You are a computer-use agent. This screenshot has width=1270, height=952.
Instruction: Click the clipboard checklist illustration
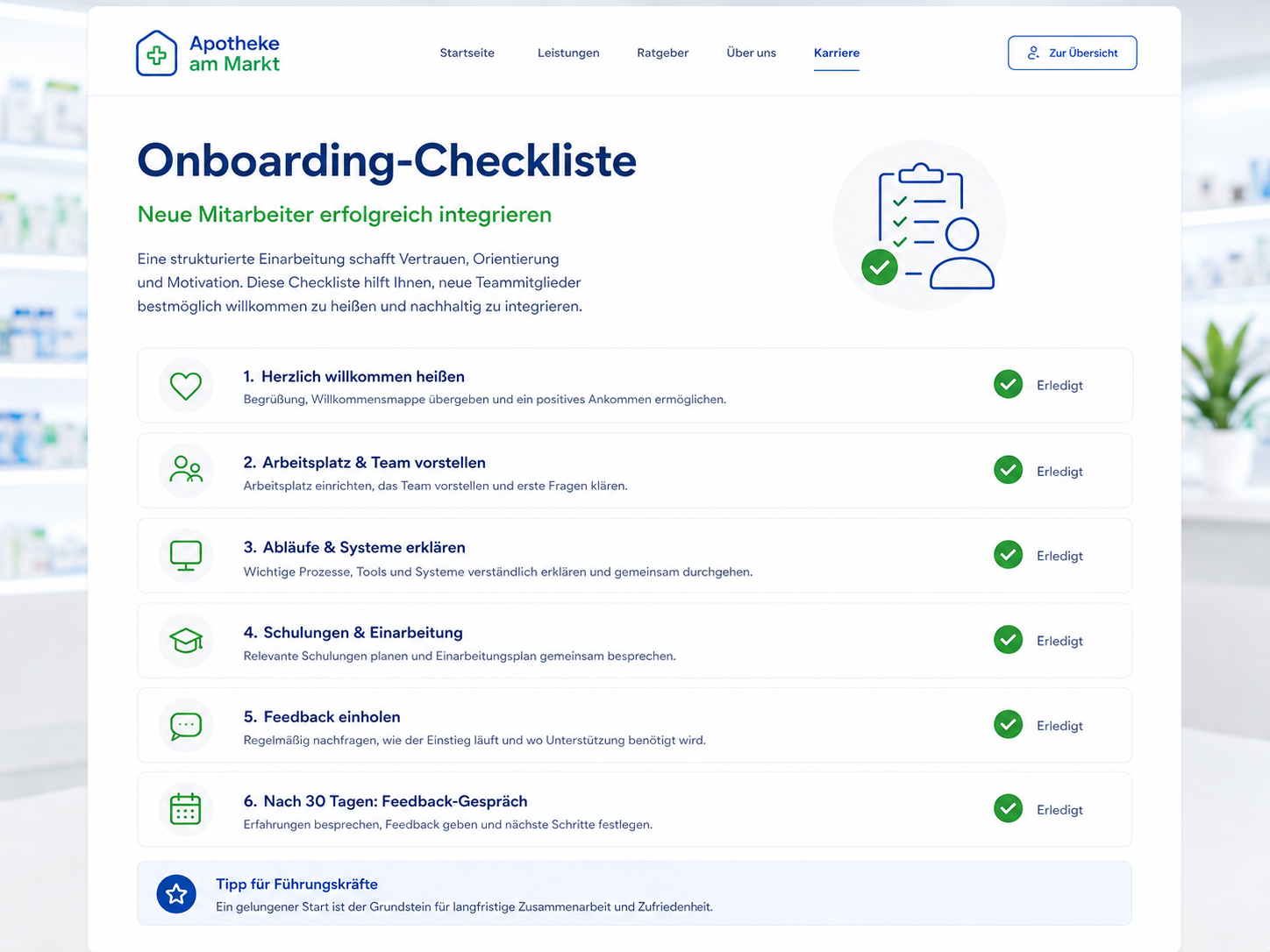click(920, 225)
